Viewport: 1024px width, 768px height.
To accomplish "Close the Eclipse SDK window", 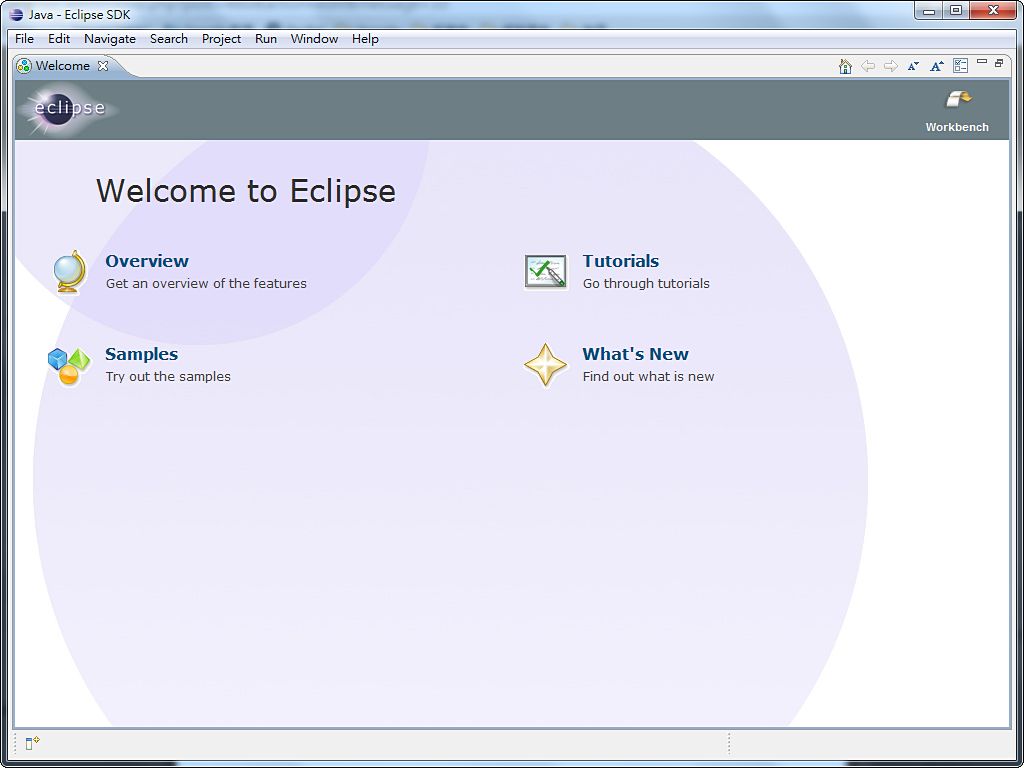I will 993,10.
